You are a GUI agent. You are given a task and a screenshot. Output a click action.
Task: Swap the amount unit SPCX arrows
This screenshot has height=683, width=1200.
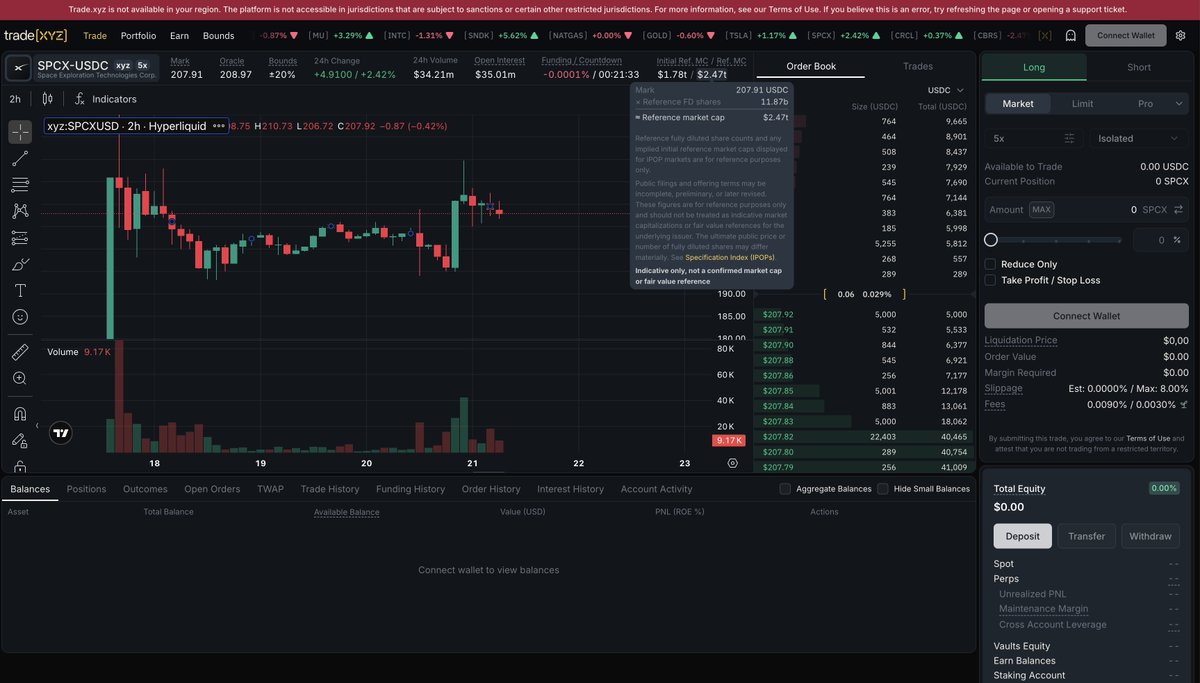pos(1178,210)
